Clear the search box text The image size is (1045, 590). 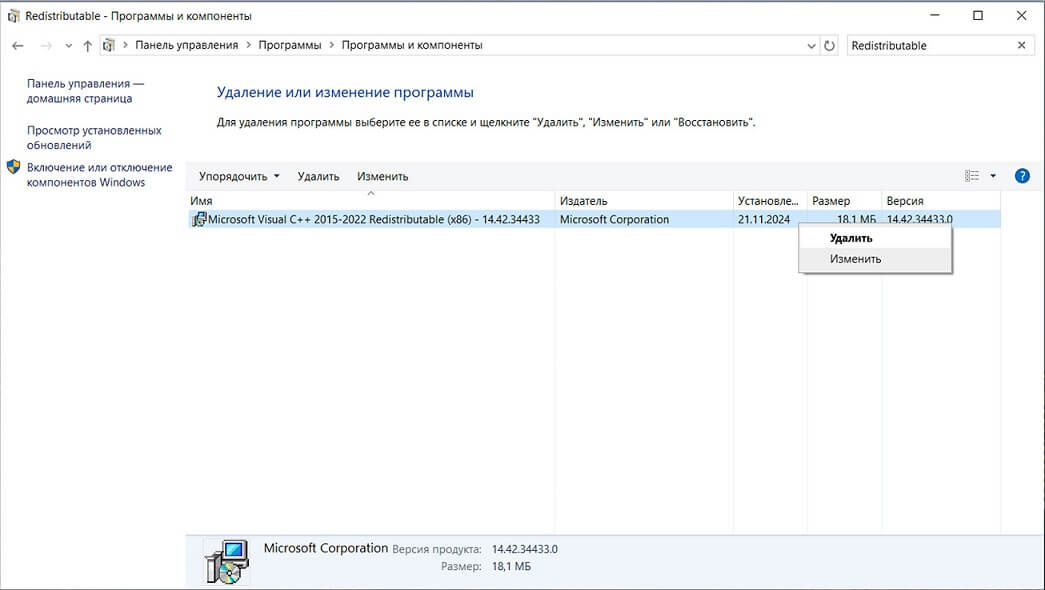coord(1022,45)
